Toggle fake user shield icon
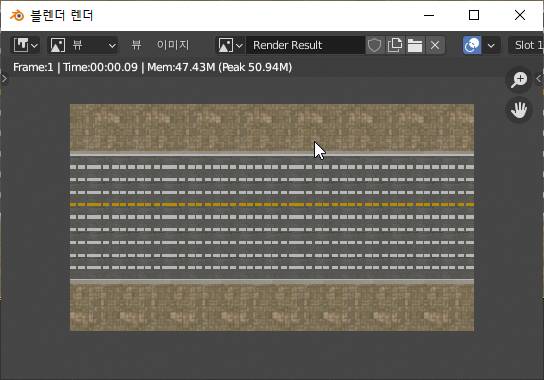The width and height of the screenshot is (544, 380). [x=374, y=45]
